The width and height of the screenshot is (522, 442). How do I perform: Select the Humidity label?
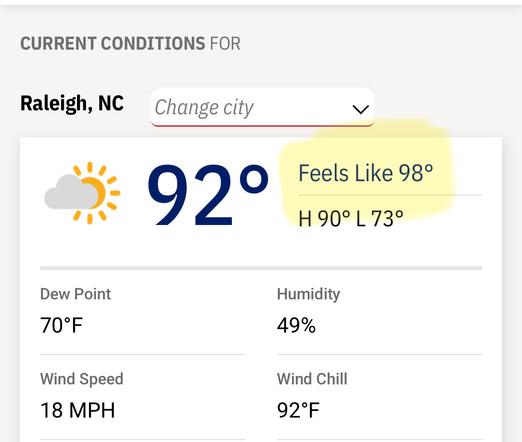pos(308,294)
